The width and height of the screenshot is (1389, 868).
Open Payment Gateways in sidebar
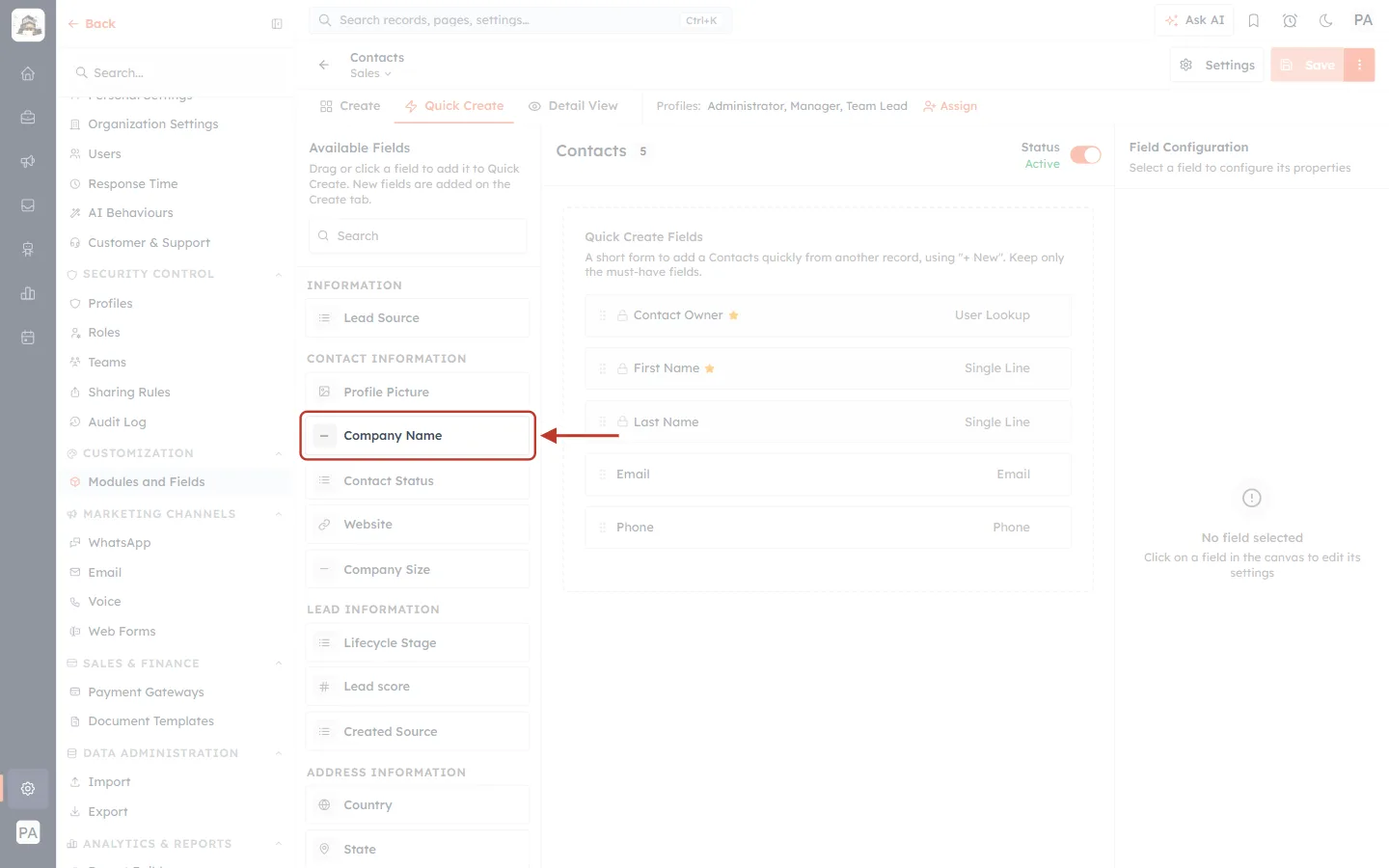[x=146, y=692]
